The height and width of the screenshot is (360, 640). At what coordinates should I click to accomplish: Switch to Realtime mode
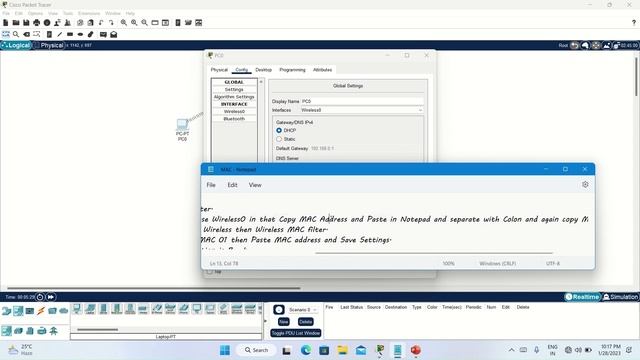tap(583, 297)
